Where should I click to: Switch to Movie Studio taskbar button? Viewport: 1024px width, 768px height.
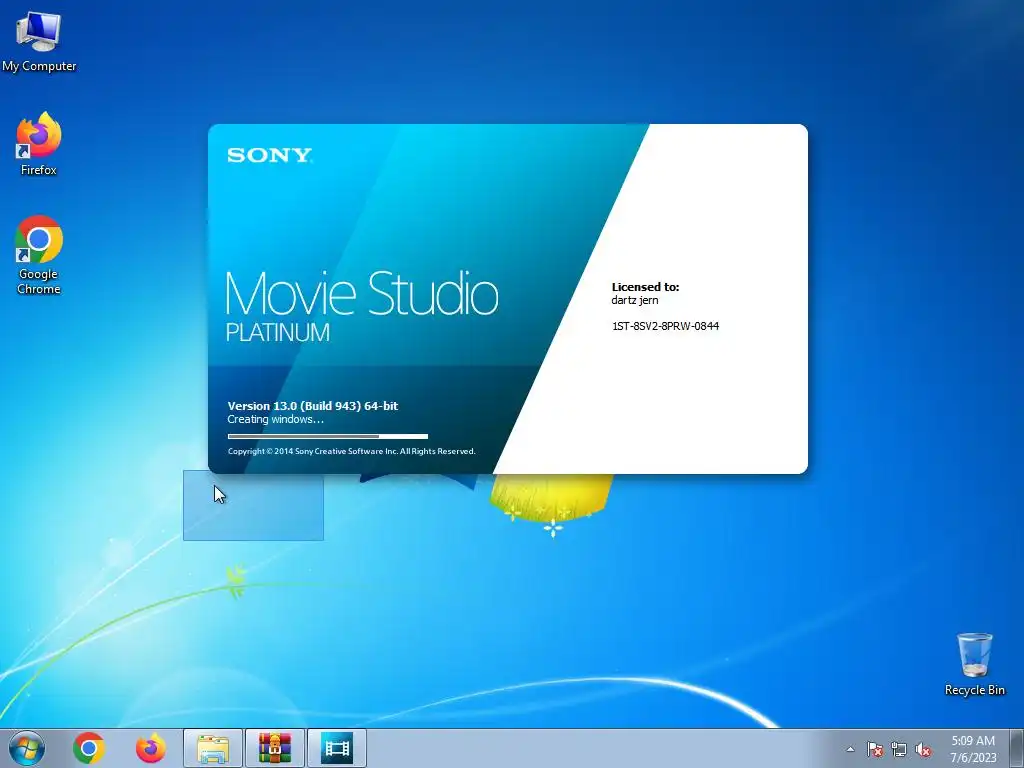click(x=337, y=748)
